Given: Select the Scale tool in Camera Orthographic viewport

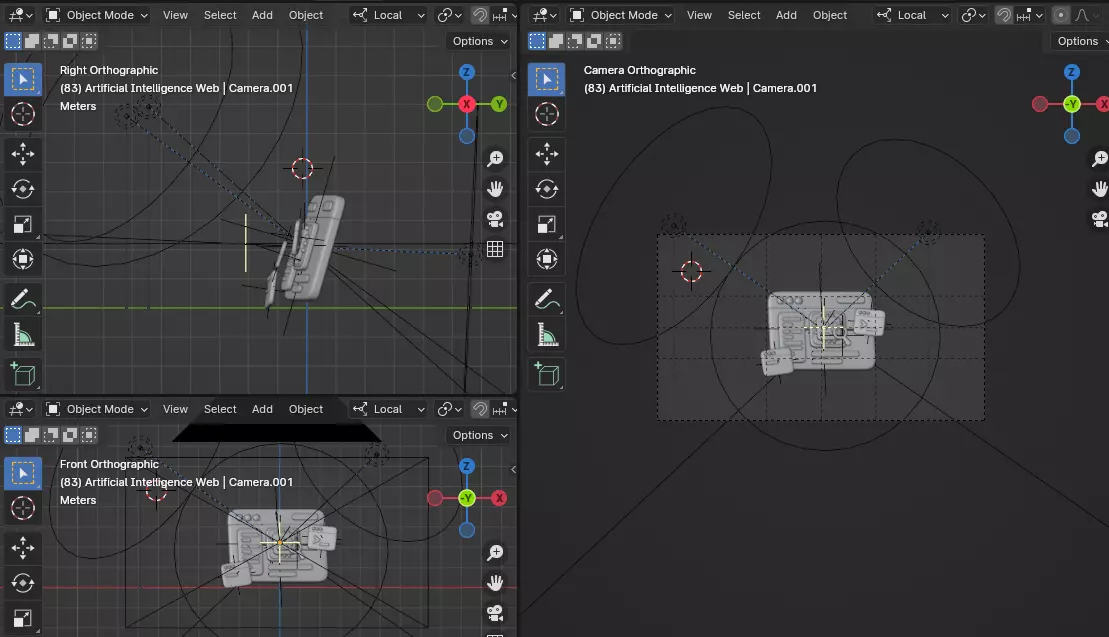Looking at the screenshot, I should (547, 224).
